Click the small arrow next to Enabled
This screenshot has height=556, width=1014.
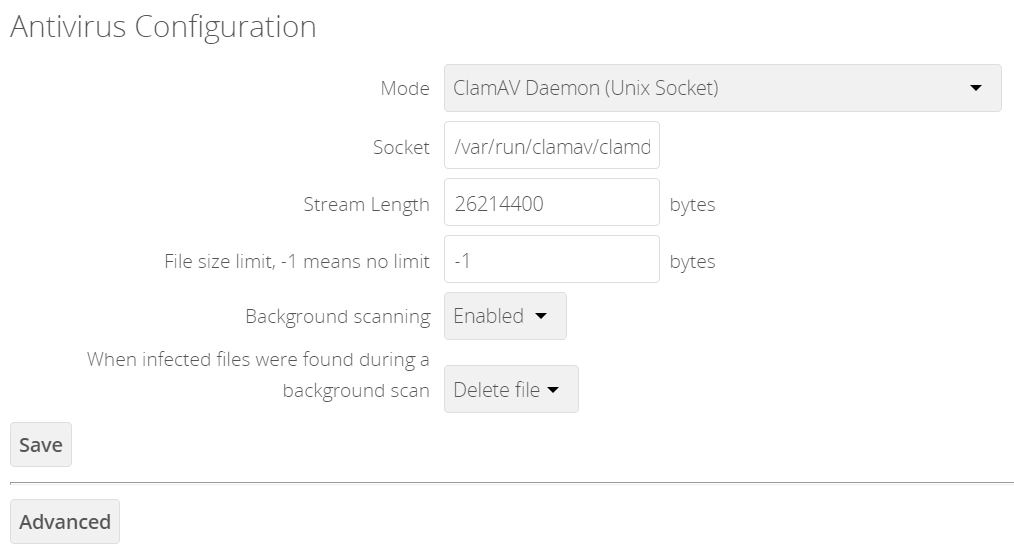coord(541,316)
